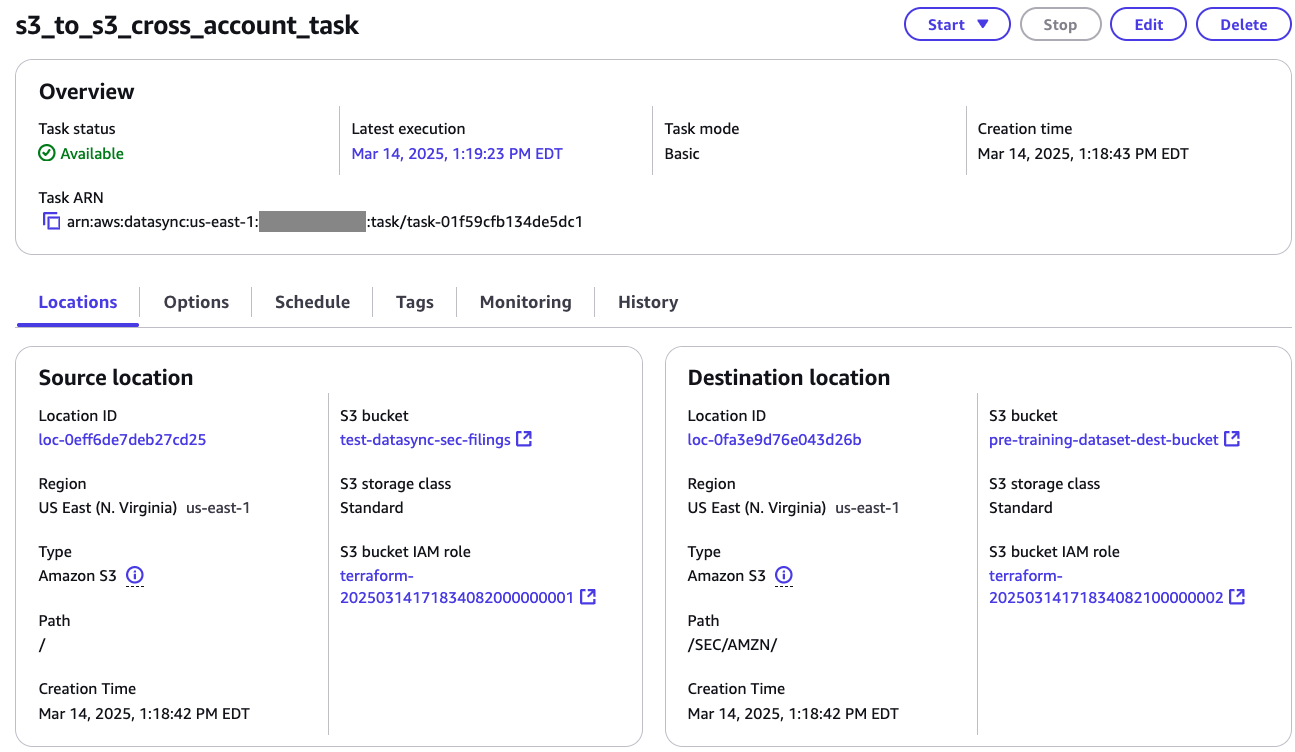This screenshot has width=1295, height=752.
Task: View the Monitoring tab
Action: (525, 301)
